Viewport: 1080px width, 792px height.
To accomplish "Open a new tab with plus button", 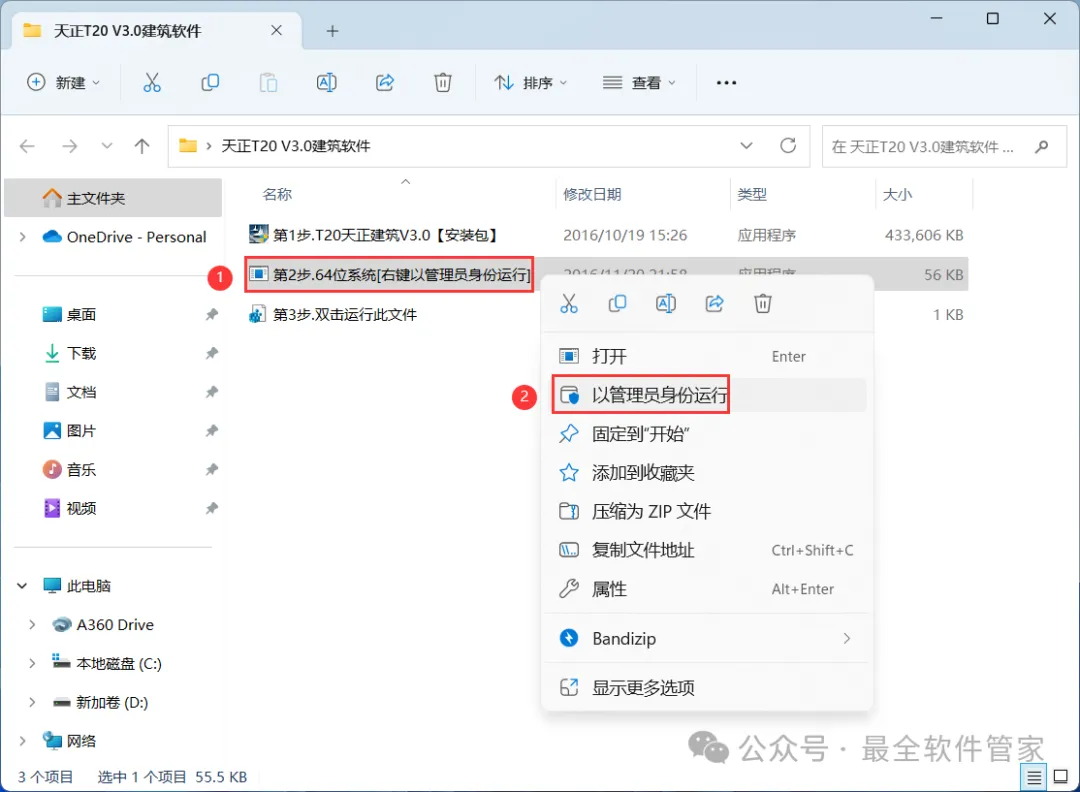I will click(332, 31).
